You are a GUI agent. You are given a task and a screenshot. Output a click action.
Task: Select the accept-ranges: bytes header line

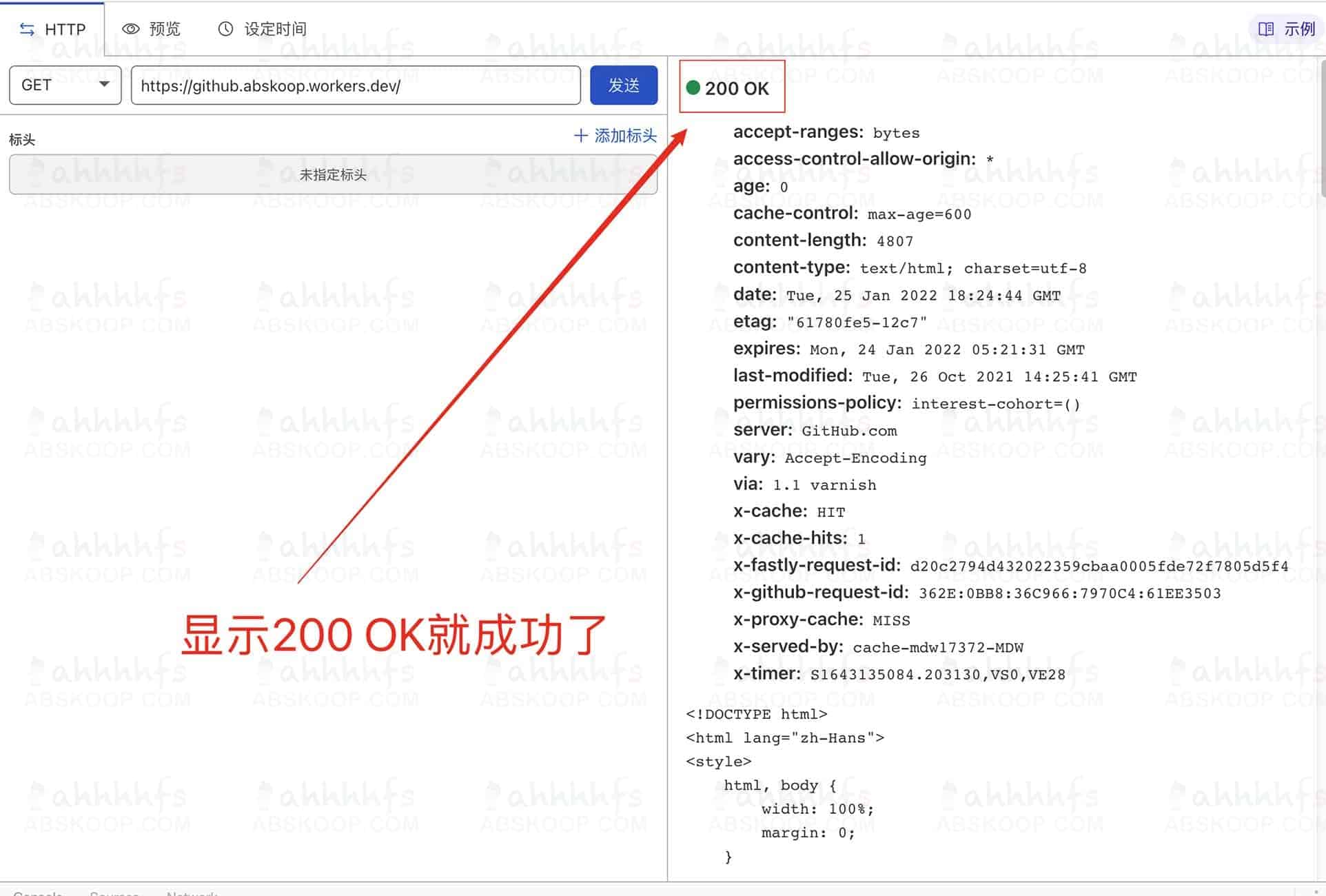tap(826, 132)
